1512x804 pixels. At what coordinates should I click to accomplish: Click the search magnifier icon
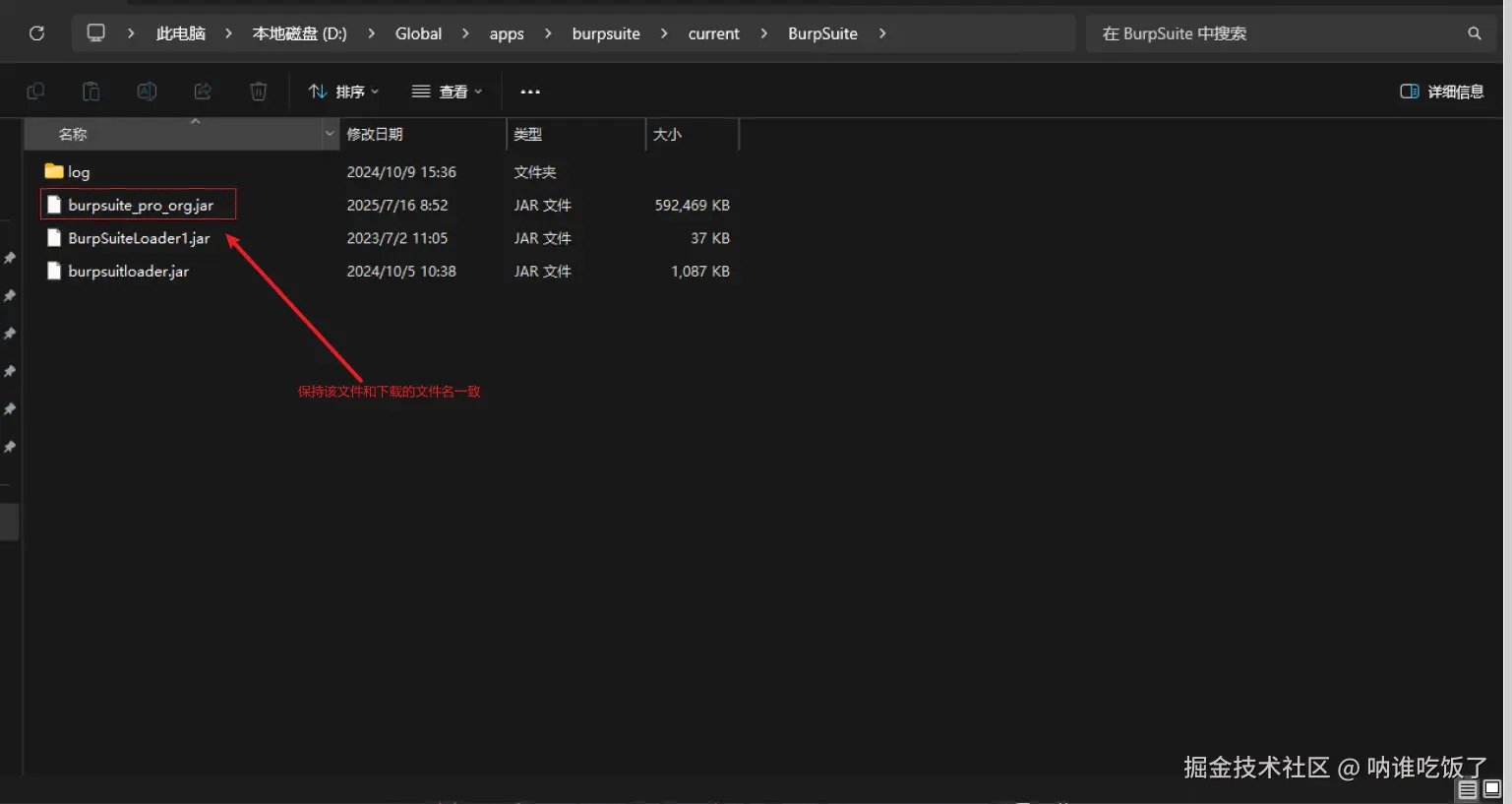pos(1475,33)
